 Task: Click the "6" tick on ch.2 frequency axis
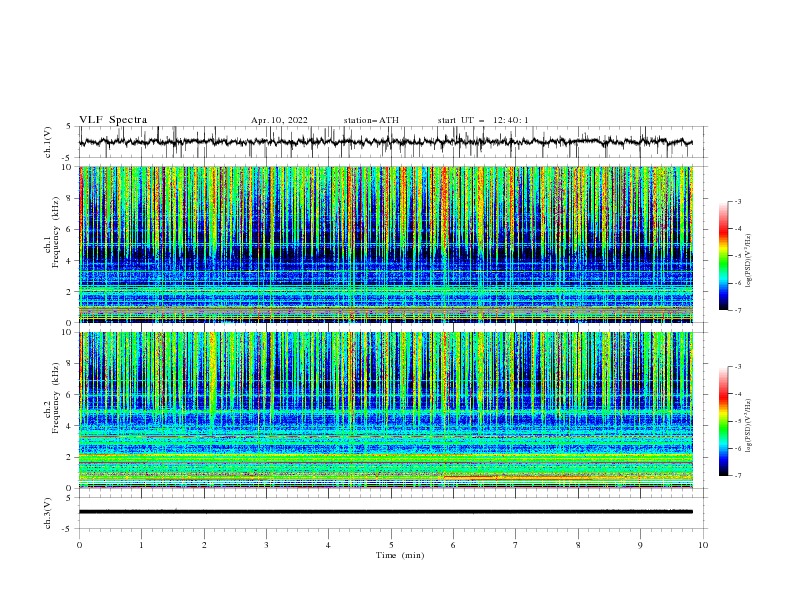coord(70,395)
